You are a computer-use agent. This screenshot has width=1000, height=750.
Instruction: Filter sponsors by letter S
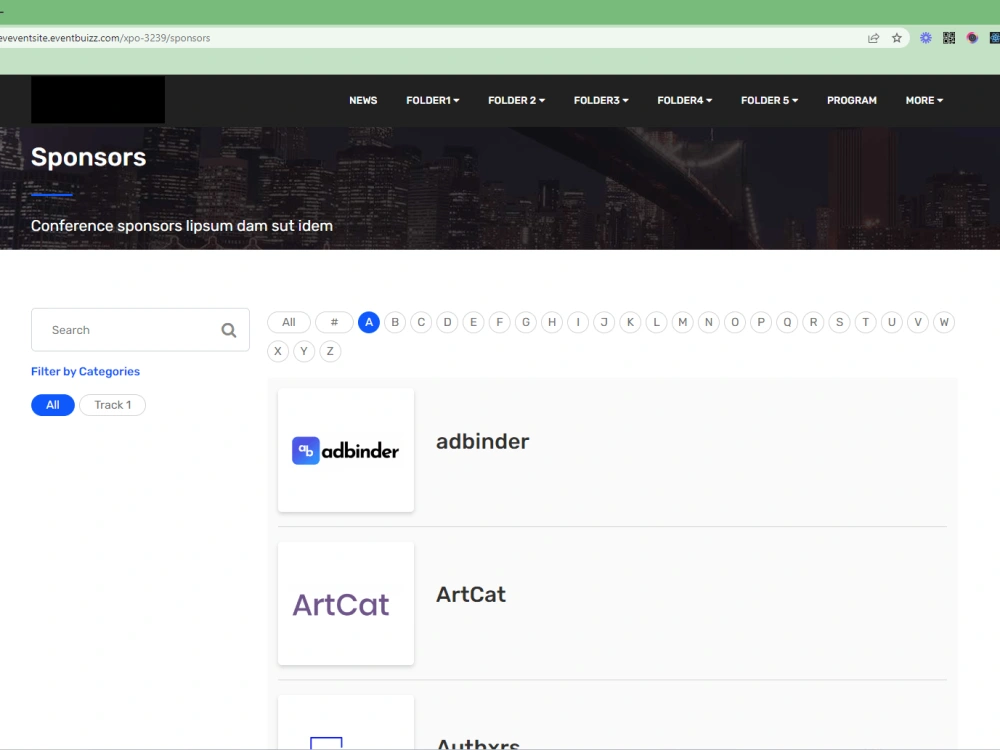pos(839,322)
